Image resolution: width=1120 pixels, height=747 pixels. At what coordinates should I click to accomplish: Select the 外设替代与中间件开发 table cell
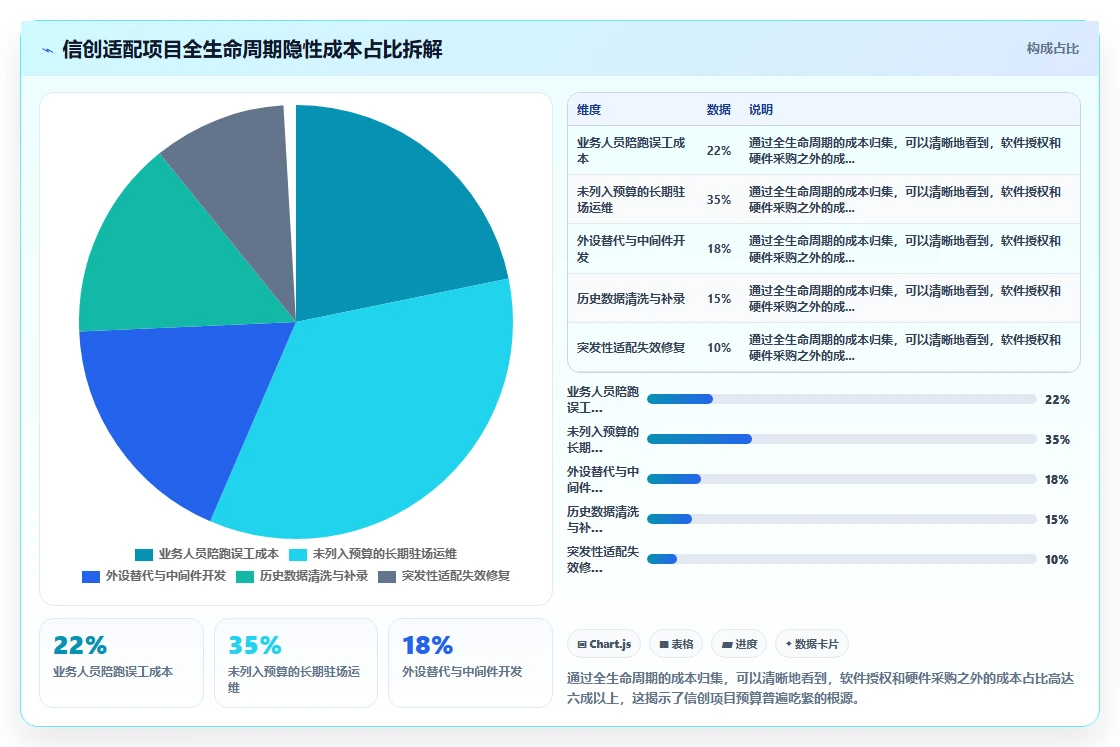[x=631, y=249]
